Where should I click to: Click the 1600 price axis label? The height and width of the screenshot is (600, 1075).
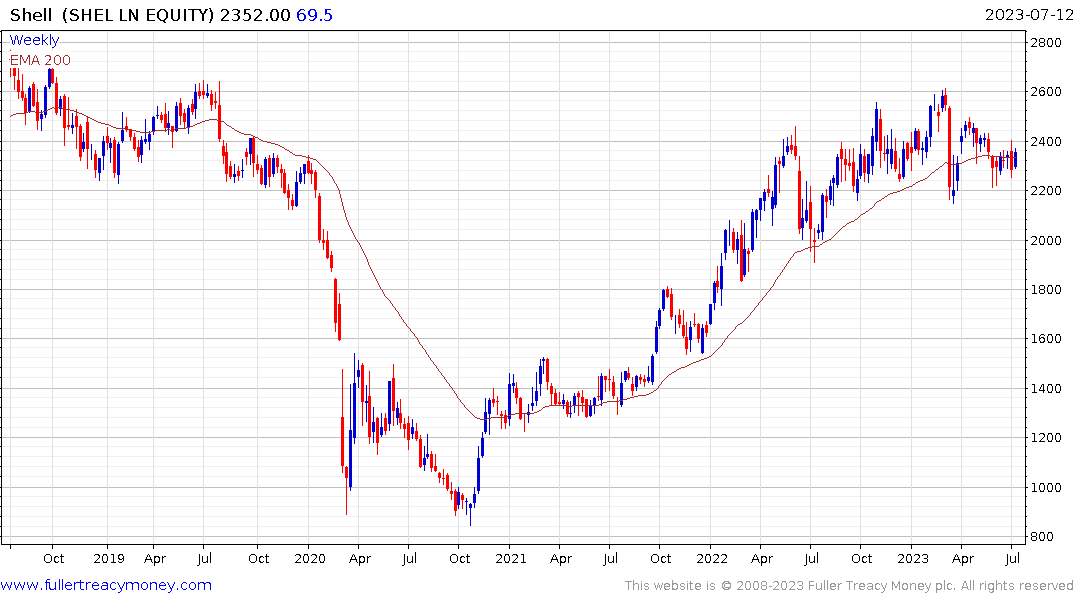coord(1046,339)
